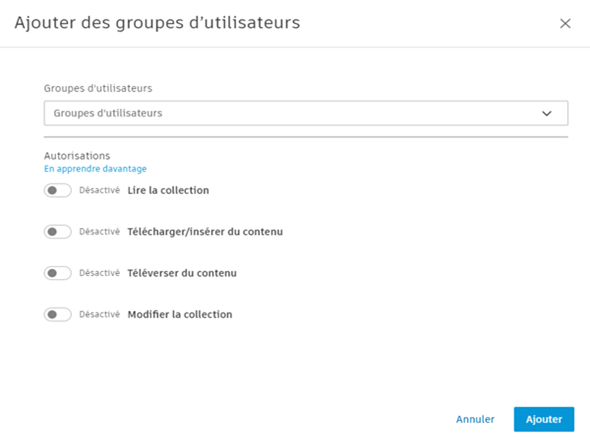Click the Lire la collection label

(x=168, y=190)
